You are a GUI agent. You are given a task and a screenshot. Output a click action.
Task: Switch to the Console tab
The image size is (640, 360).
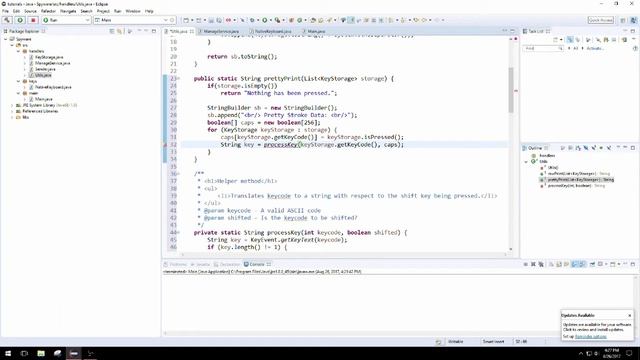257,264
